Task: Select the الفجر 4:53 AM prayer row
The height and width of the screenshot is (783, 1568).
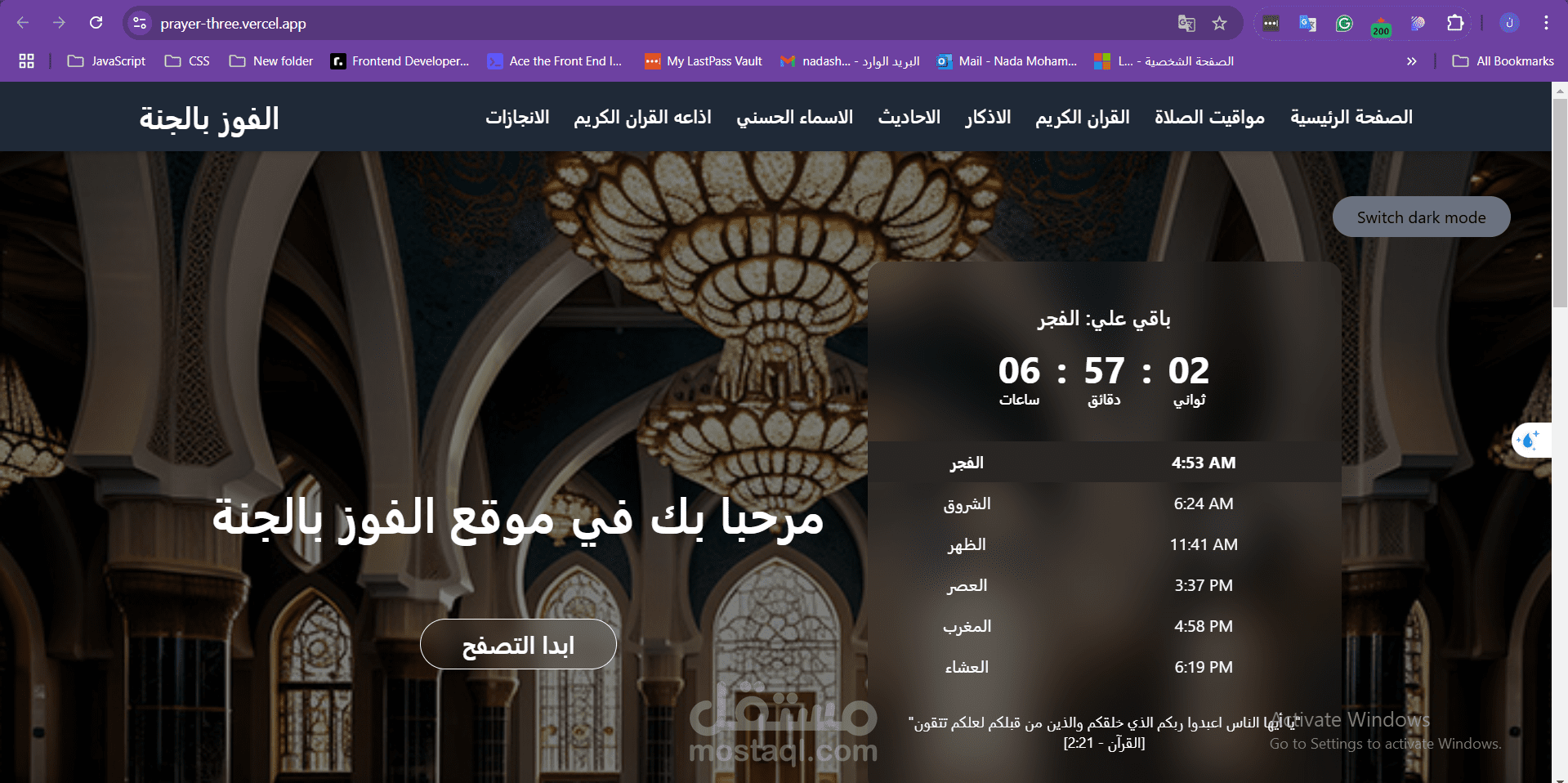Action: [x=1105, y=463]
